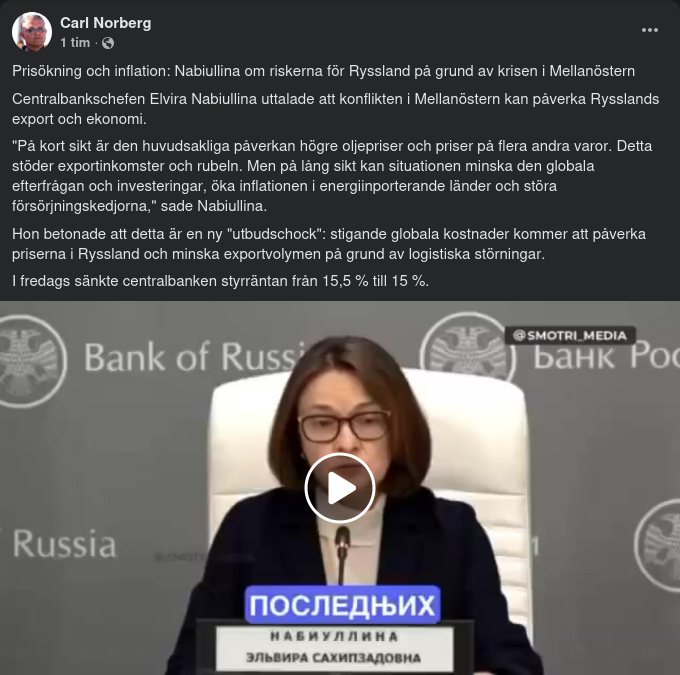
Task: Open the Carl Norberg profile name link
Action: coord(105,23)
